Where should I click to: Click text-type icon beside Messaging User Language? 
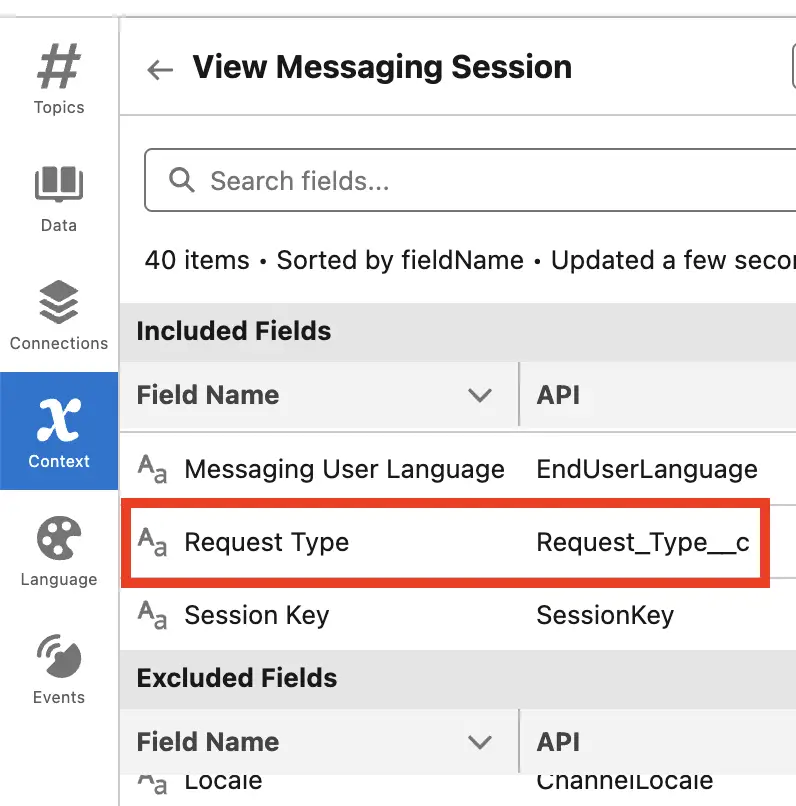(x=152, y=469)
